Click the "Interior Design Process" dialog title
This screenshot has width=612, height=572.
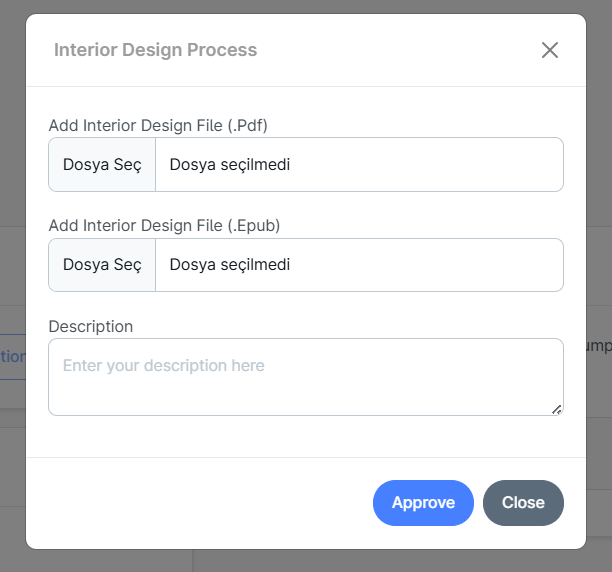point(155,50)
